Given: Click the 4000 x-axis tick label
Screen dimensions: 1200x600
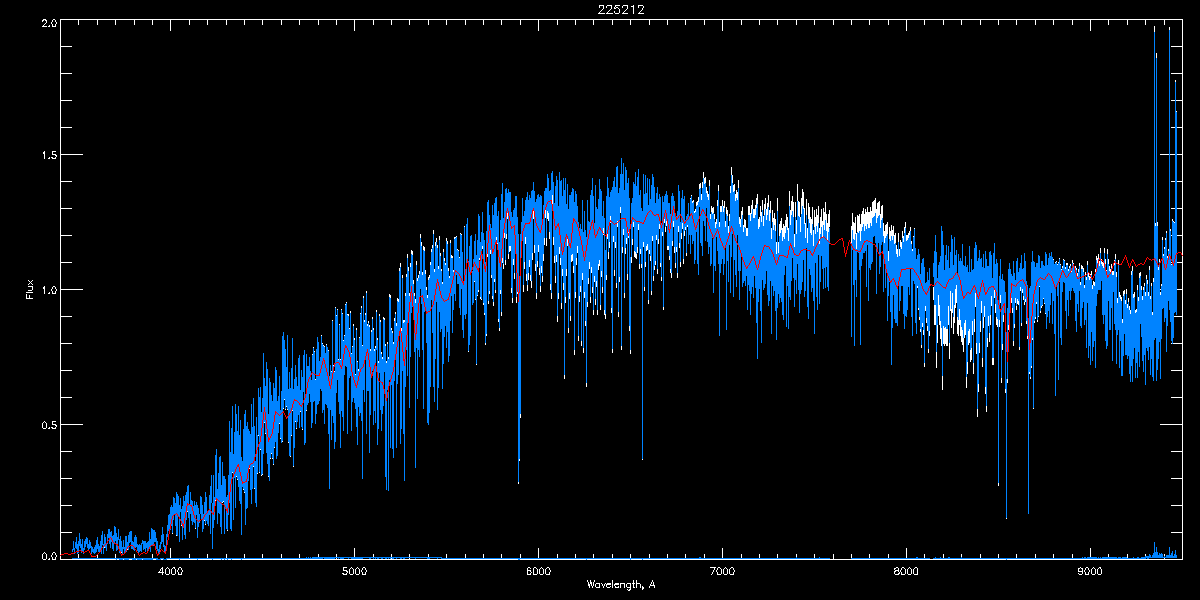Looking at the screenshot, I should click(x=171, y=572).
